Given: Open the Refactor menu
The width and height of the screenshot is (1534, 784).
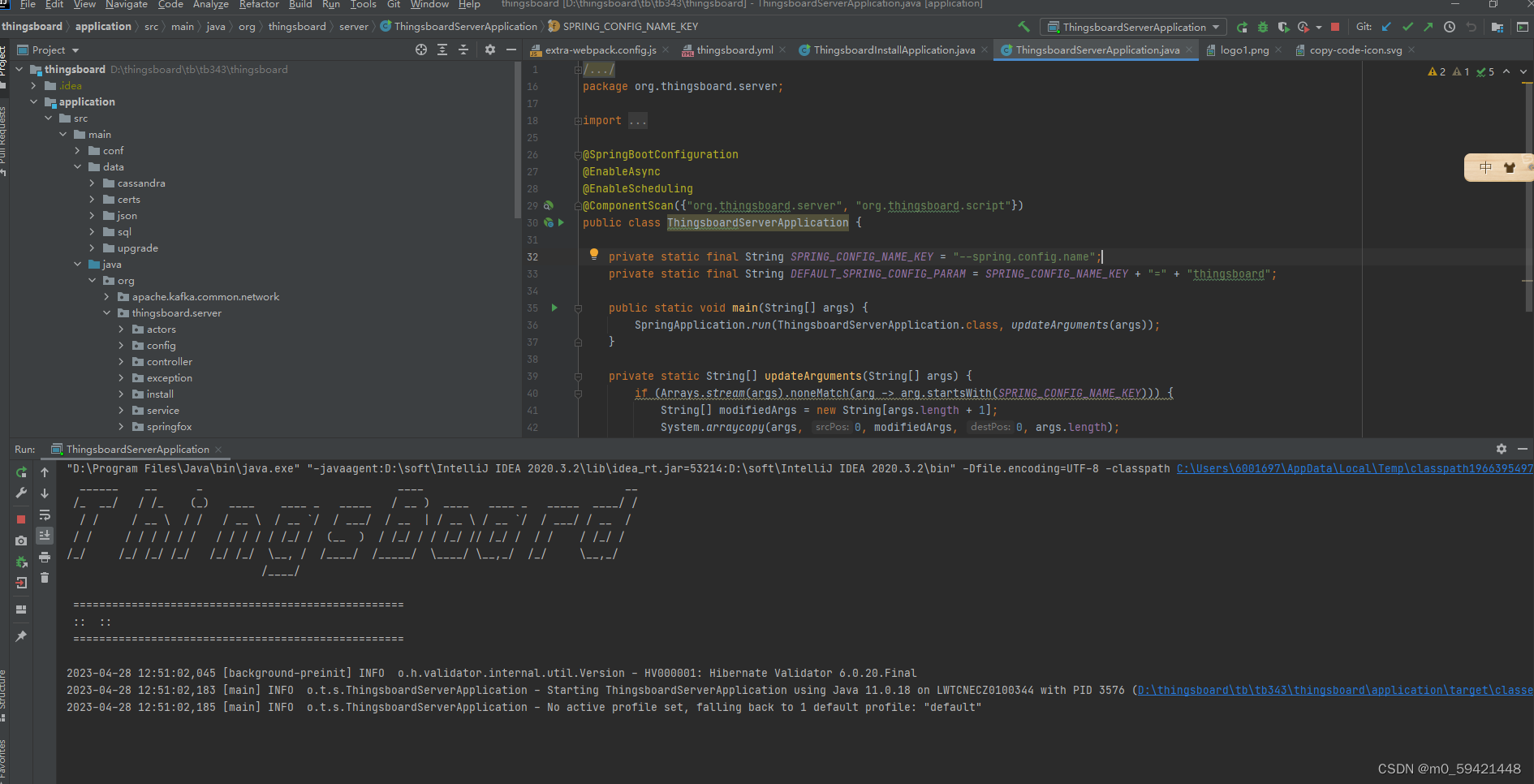Looking at the screenshot, I should pyautogui.click(x=258, y=5).
